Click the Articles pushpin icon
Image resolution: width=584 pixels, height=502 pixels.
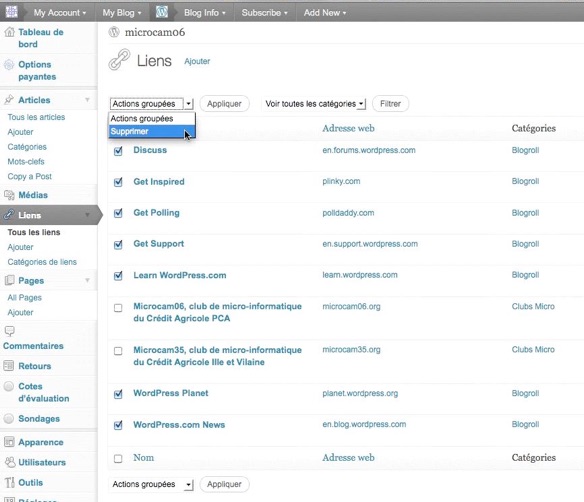tap(9, 100)
